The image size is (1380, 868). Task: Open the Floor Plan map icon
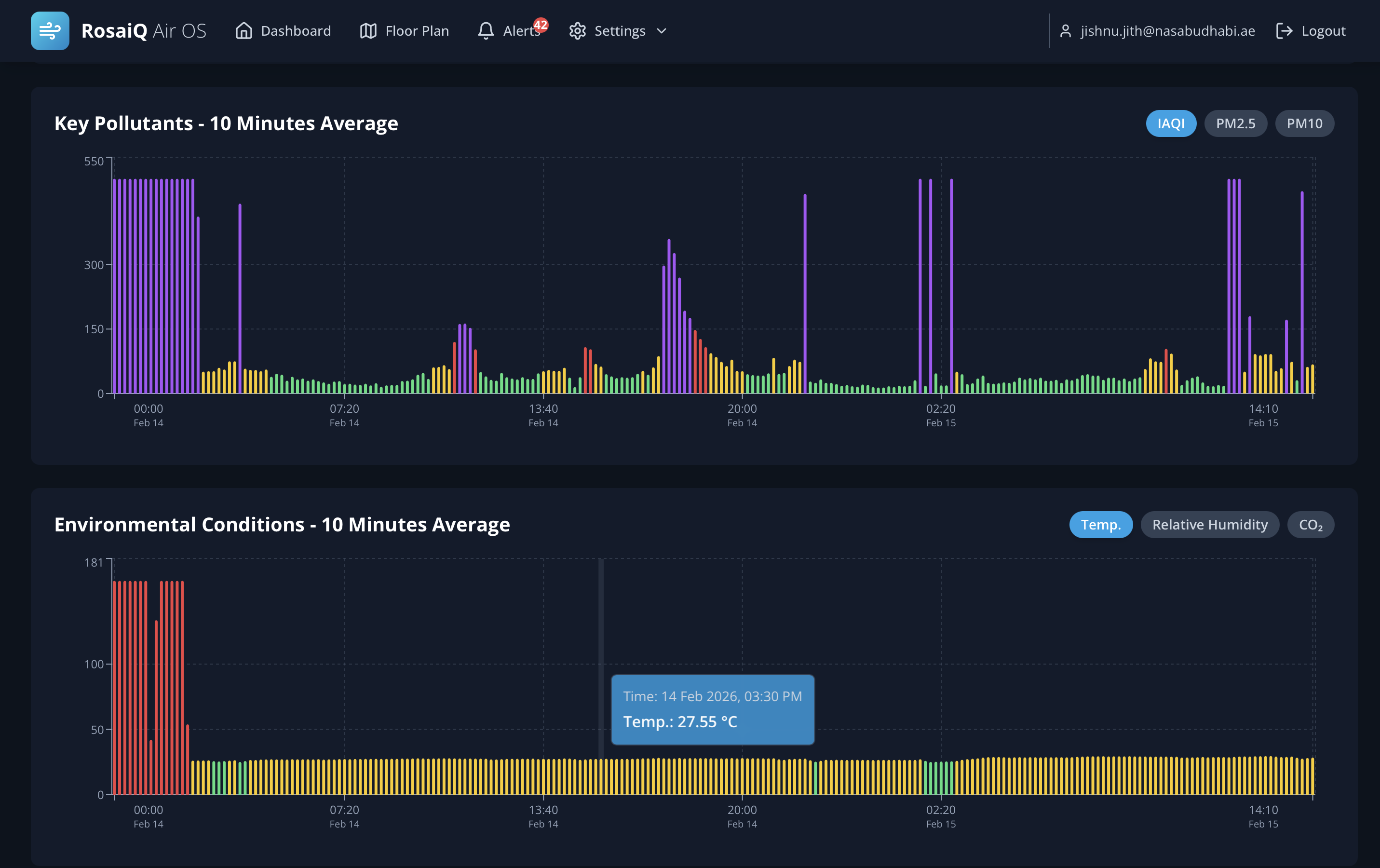point(367,30)
